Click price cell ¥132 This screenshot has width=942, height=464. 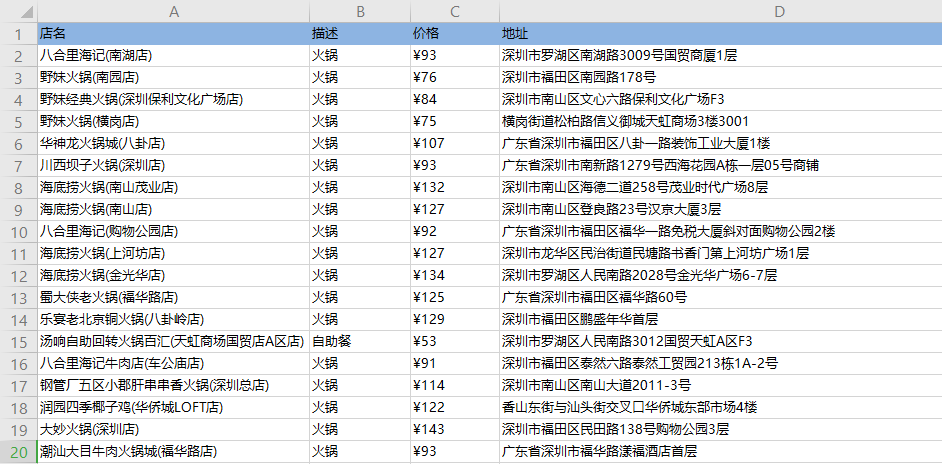coord(455,188)
